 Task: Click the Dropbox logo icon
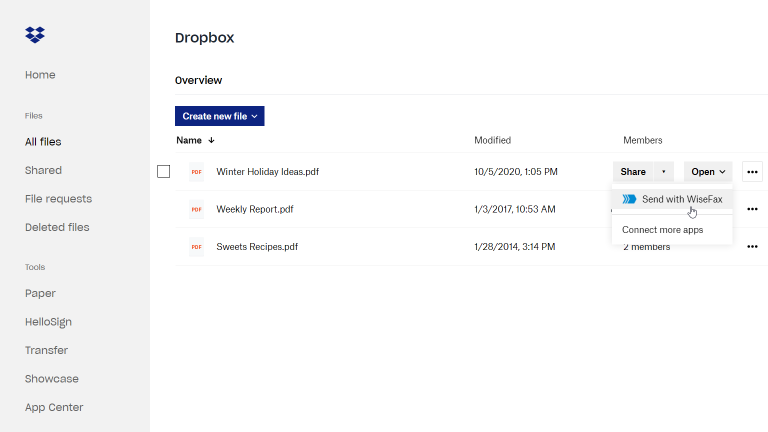click(35, 36)
